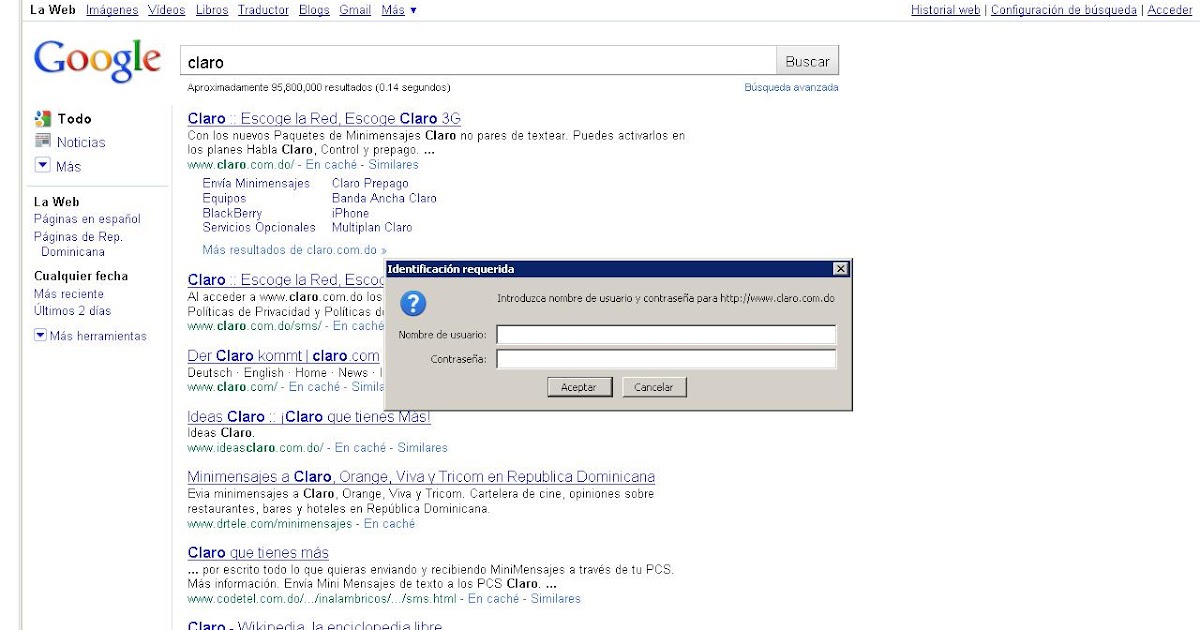Click Similares for codetel.com.do result
The width and height of the screenshot is (1200, 630).
point(555,599)
